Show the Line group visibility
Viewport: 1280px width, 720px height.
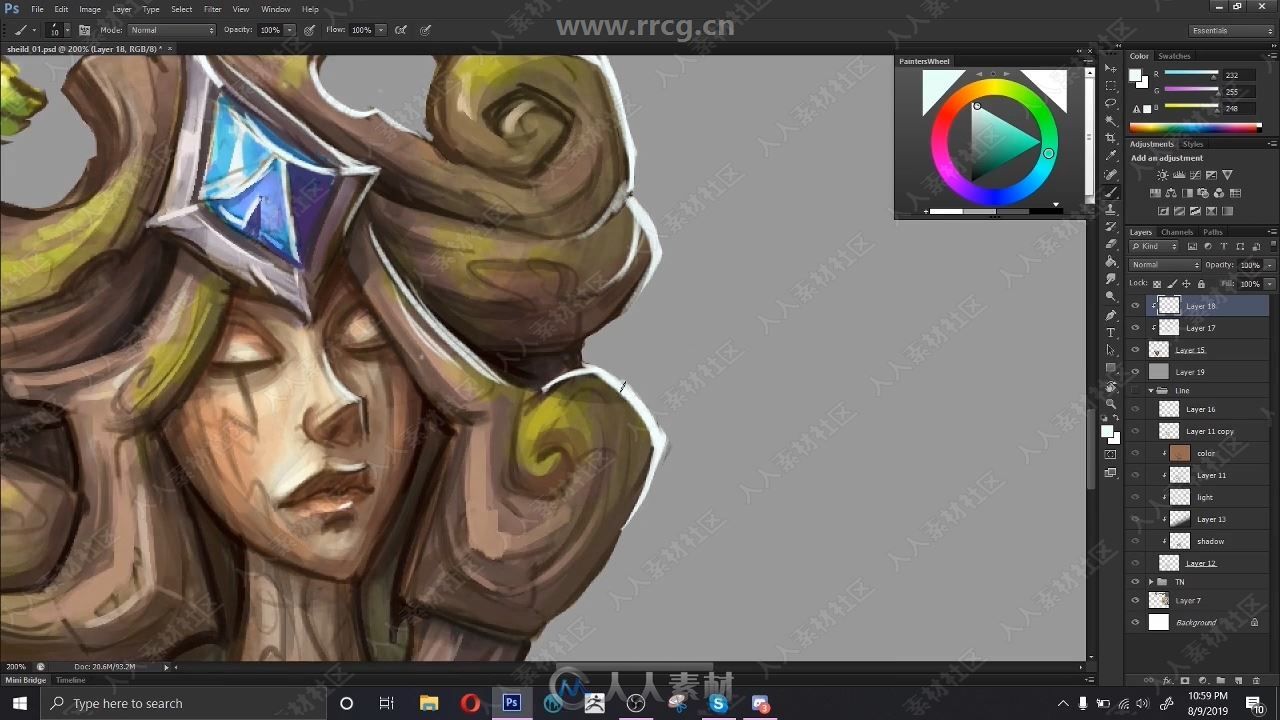tap(1135, 390)
